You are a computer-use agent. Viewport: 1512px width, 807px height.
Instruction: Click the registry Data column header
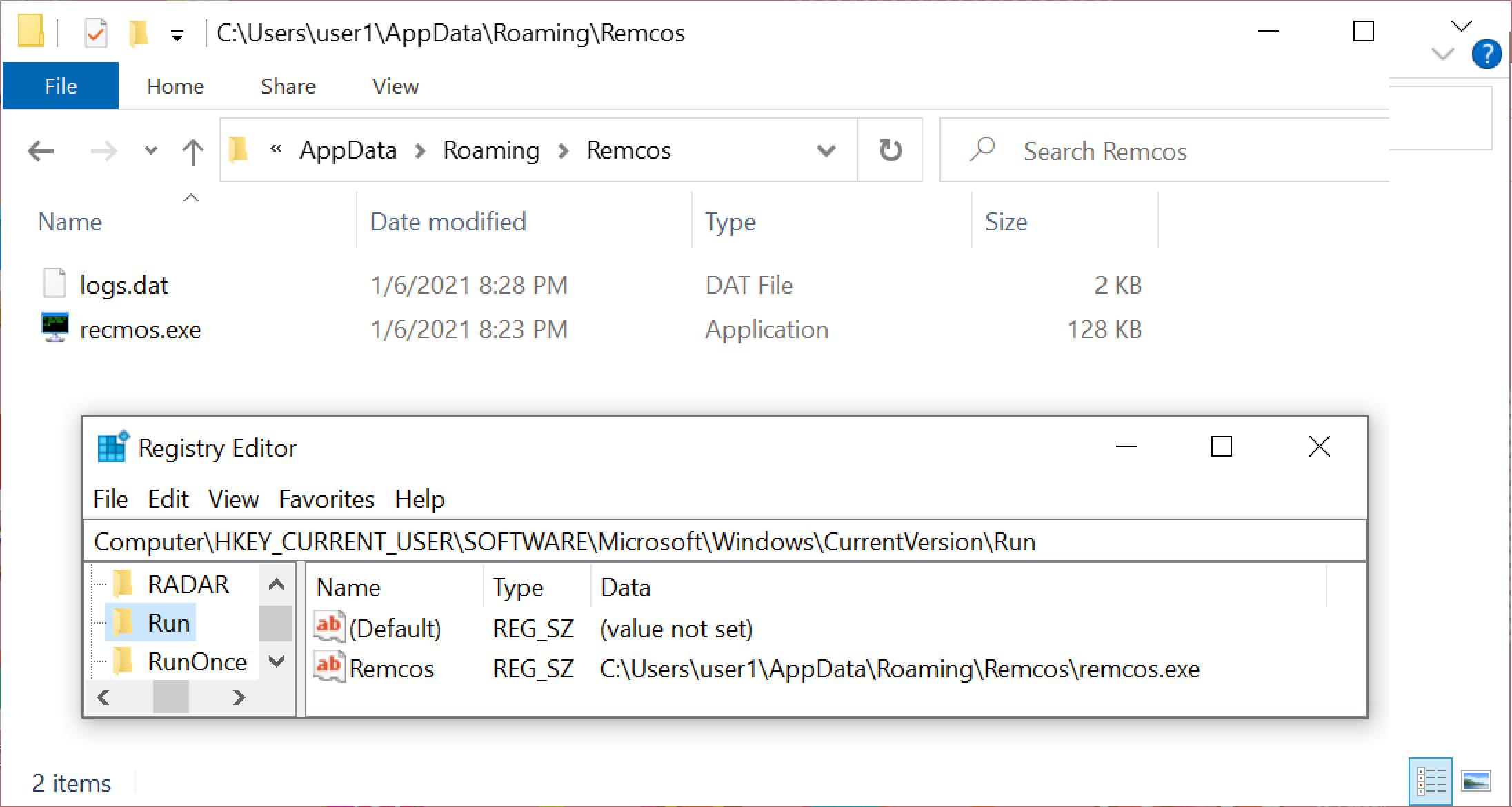click(625, 587)
